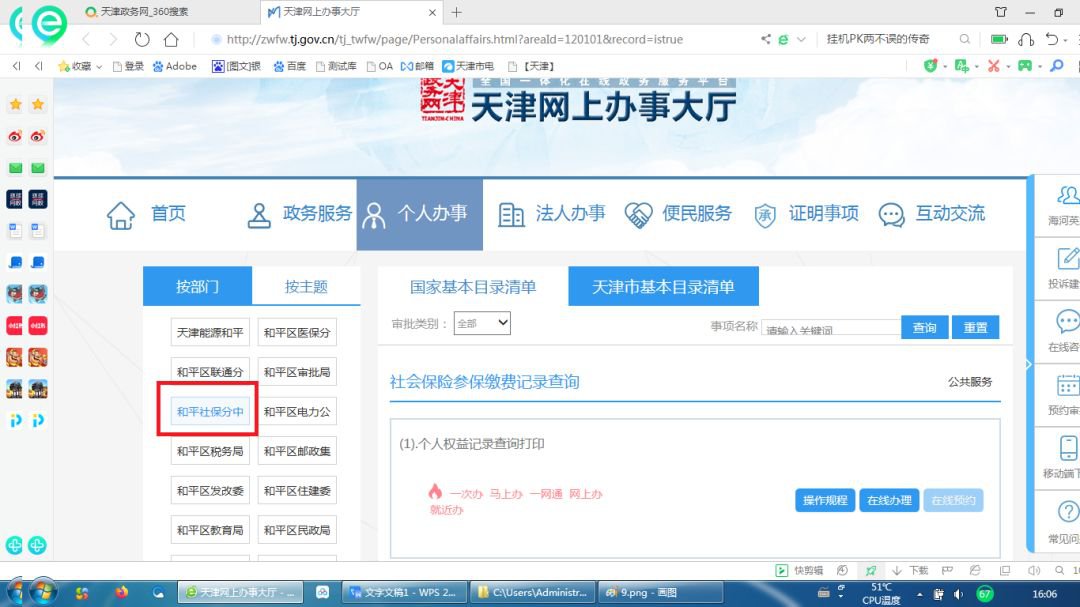The height and width of the screenshot is (607, 1080).
Task: Select department 和平区邮政集
Action: coord(297,451)
